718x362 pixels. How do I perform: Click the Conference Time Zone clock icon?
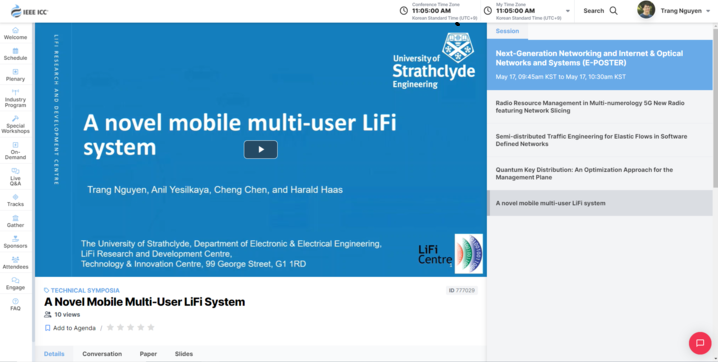tap(403, 11)
